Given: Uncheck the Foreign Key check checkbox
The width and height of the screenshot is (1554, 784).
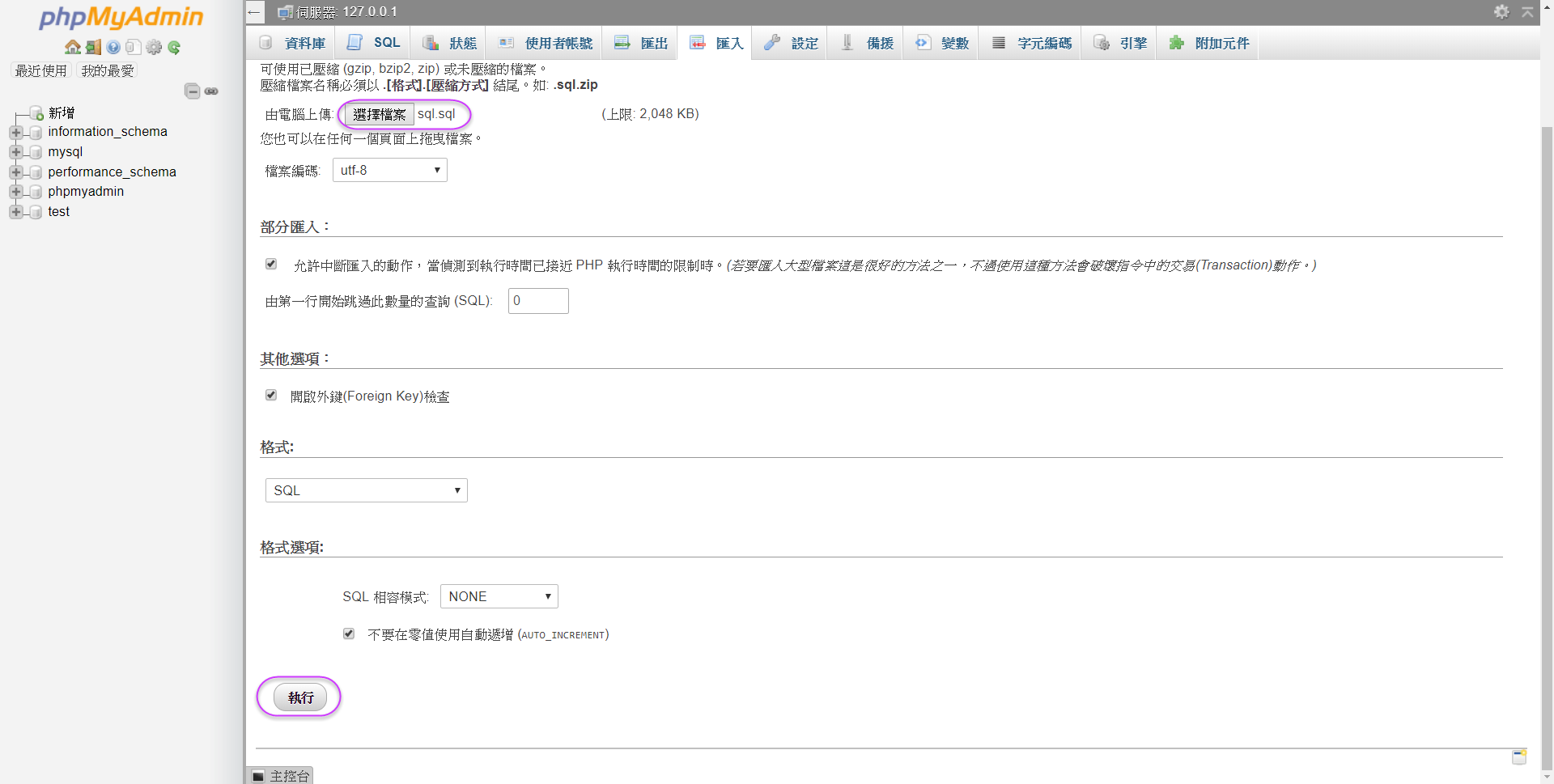Looking at the screenshot, I should (x=271, y=396).
